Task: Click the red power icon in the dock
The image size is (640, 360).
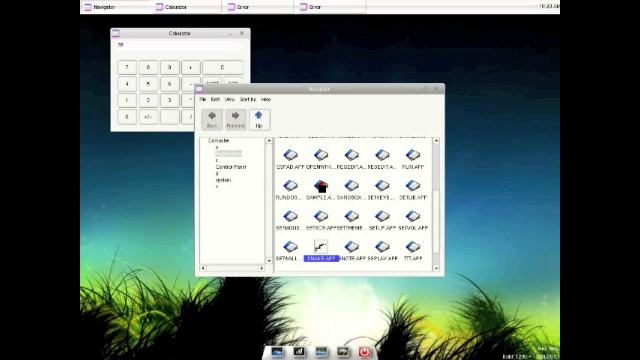Action: pyautogui.click(x=364, y=352)
